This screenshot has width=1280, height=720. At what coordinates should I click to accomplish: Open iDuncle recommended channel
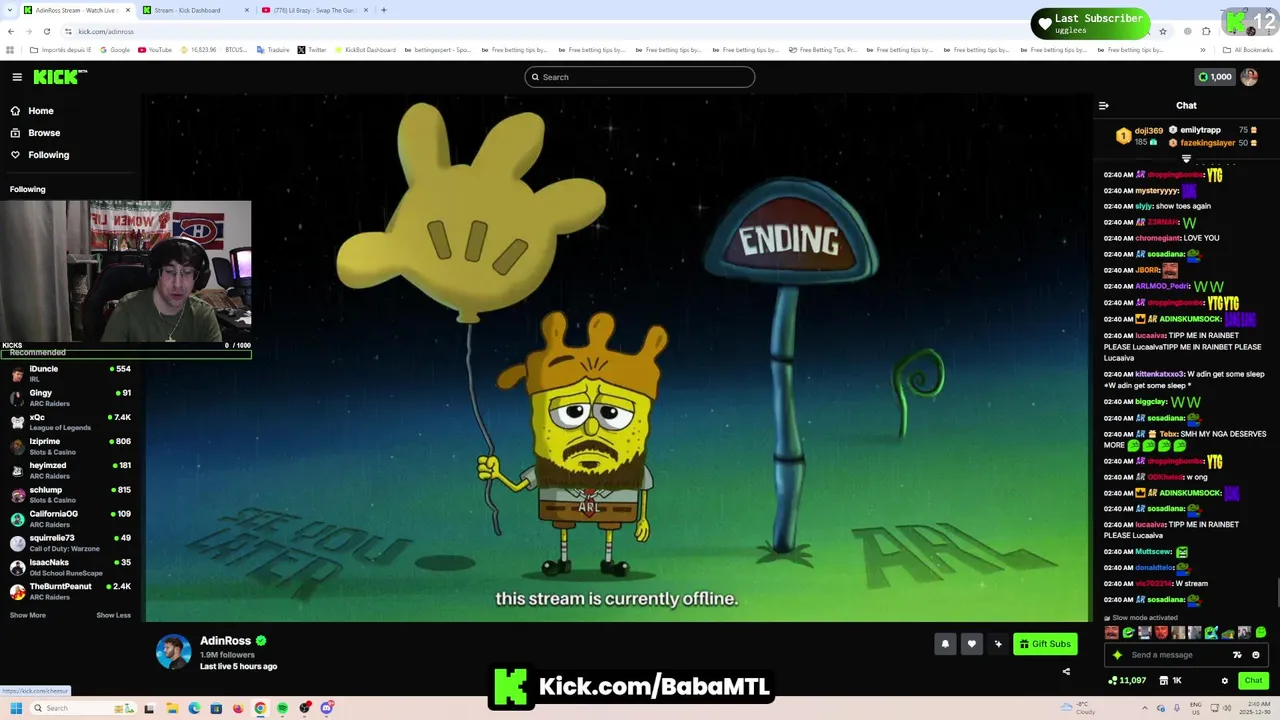(x=70, y=373)
